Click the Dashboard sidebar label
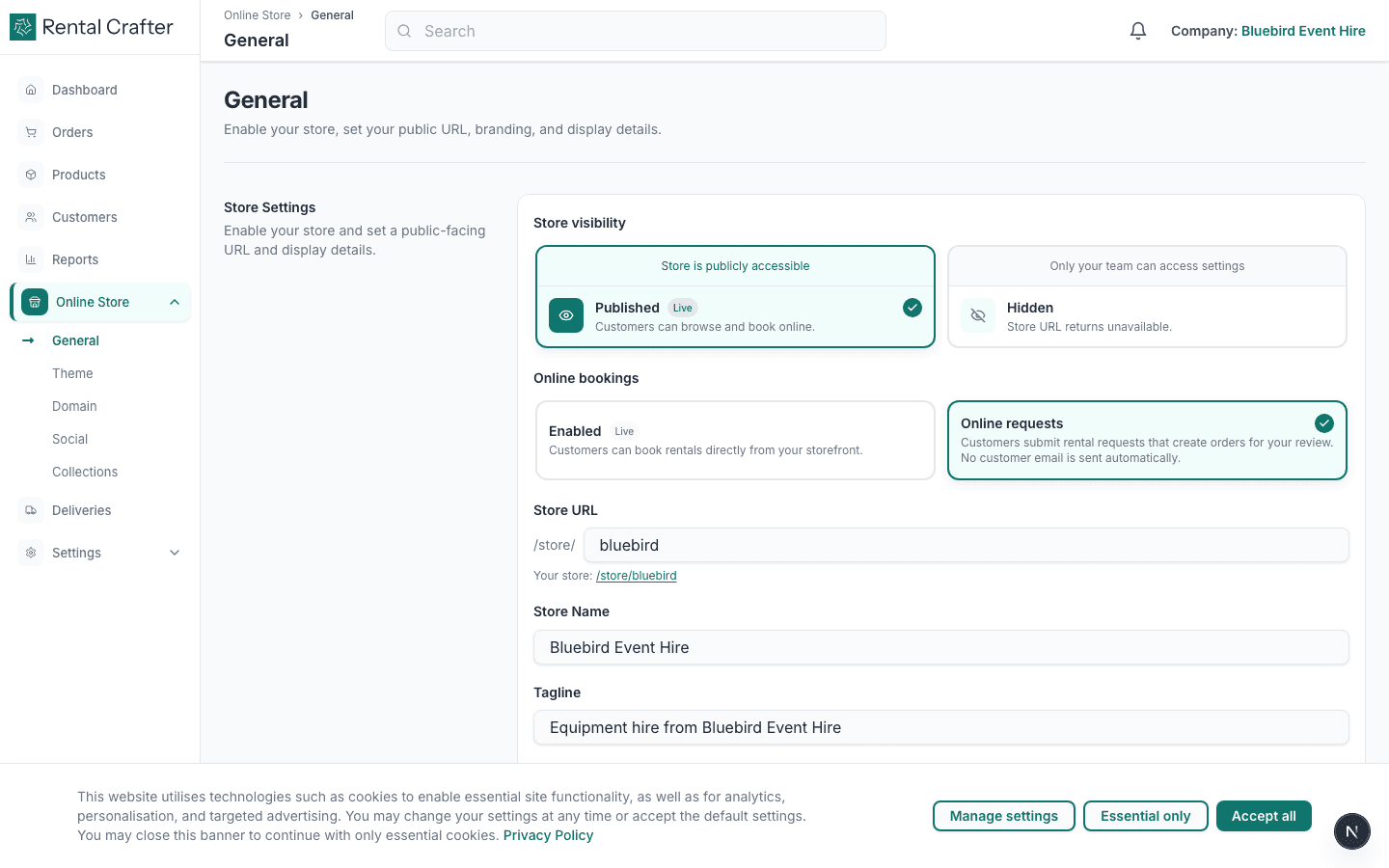The width and height of the screenshot is (1389, 868). click(x=85, y=90)
